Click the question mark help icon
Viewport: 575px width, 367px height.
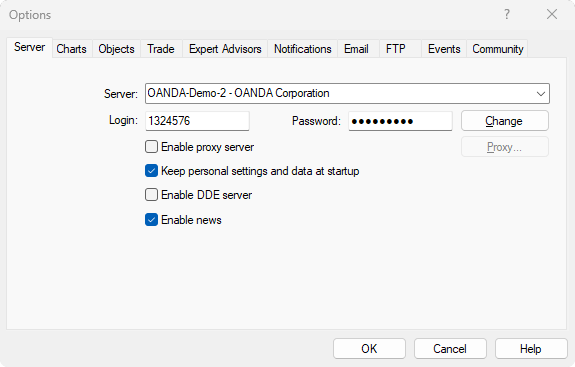click(x=507, y=14)
